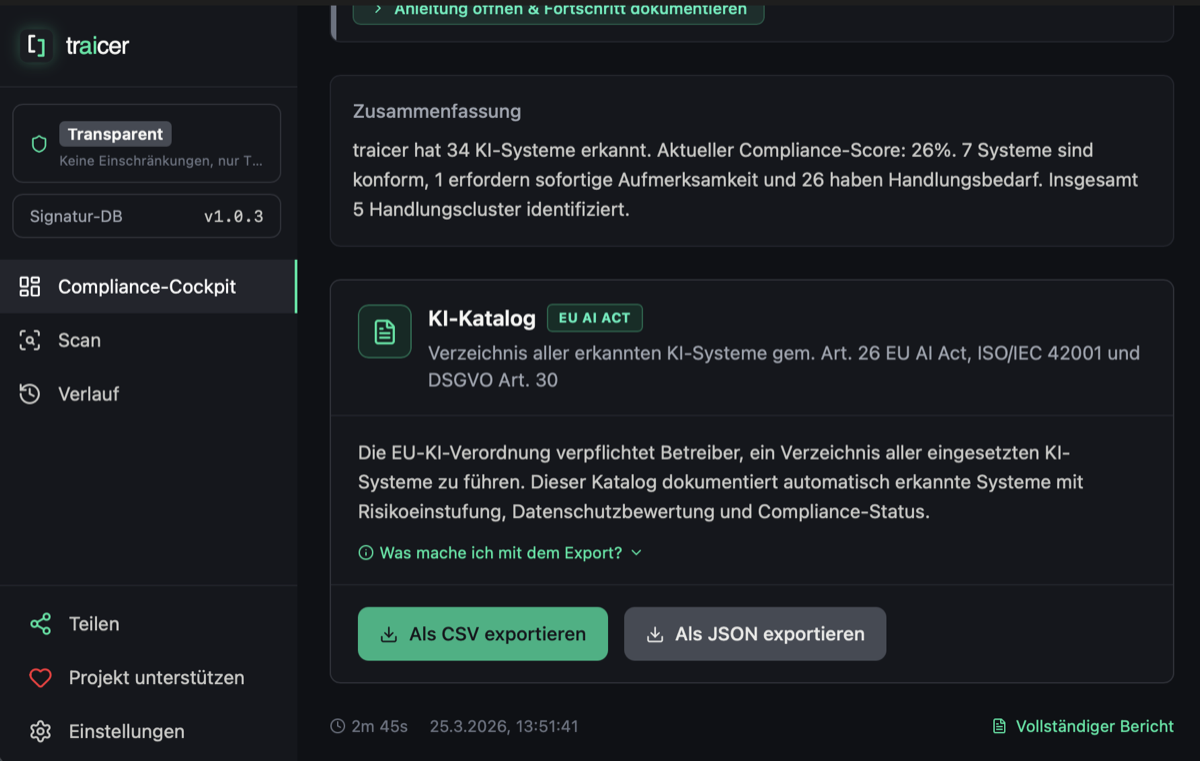This screenshot has width=1200, height=761.
Task: Click the EU AI ACT badge
Action: pyautogui.click(x=594, y=317)
